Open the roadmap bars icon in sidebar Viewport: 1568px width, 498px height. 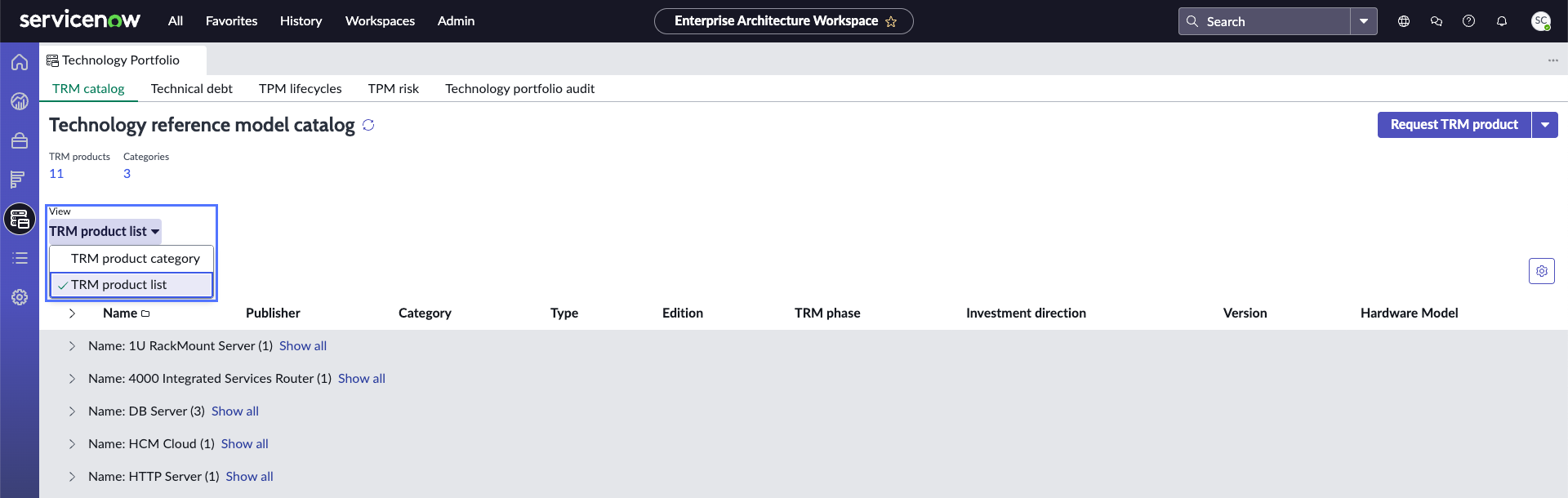point(20,180)
